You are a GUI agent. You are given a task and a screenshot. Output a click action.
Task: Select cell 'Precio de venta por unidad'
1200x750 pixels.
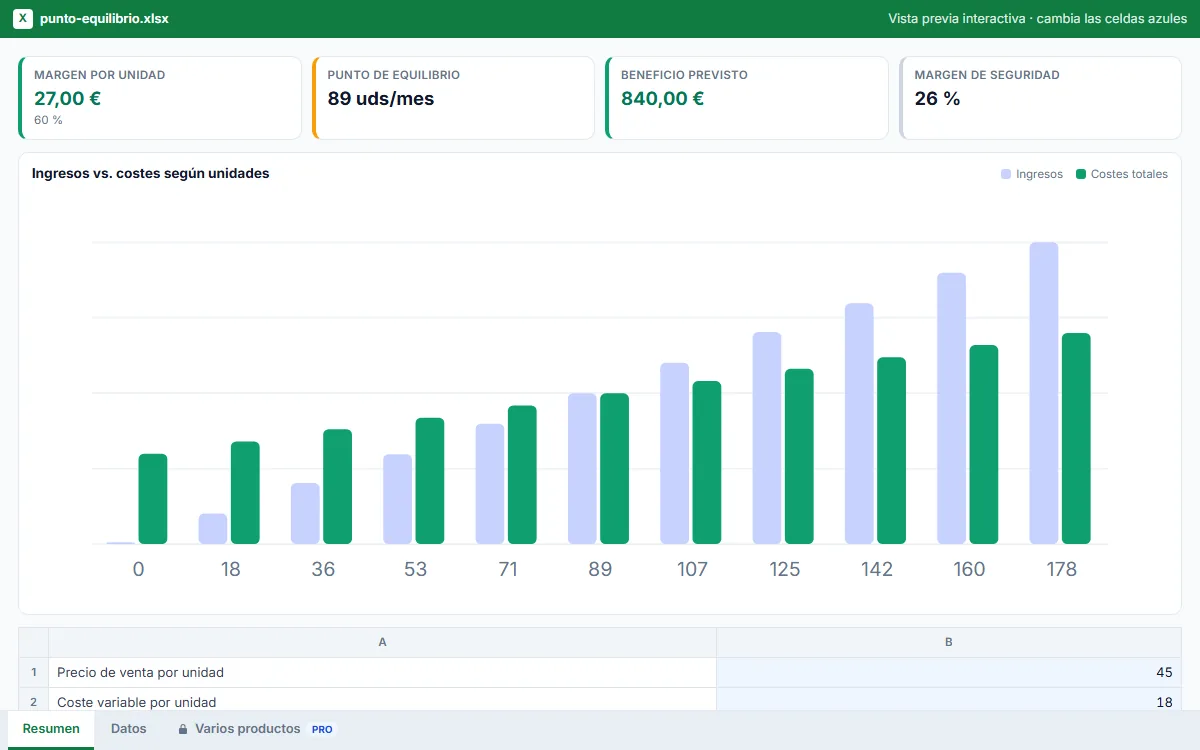(382, 672)
